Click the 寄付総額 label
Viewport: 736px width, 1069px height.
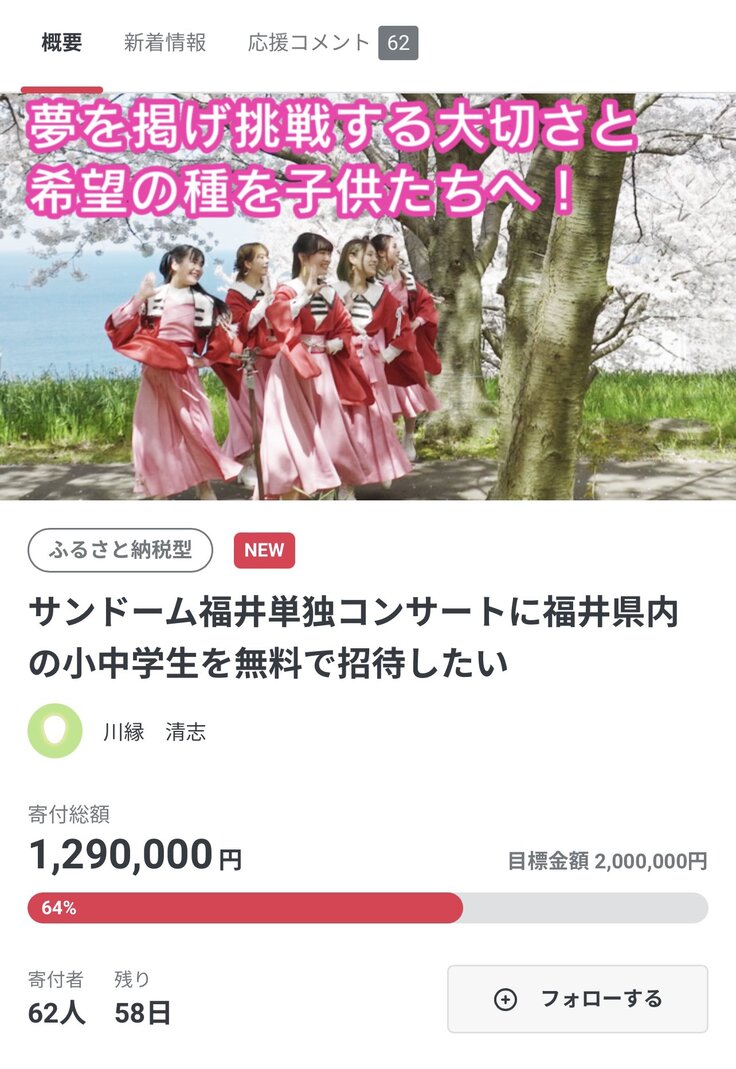[69, 813]
